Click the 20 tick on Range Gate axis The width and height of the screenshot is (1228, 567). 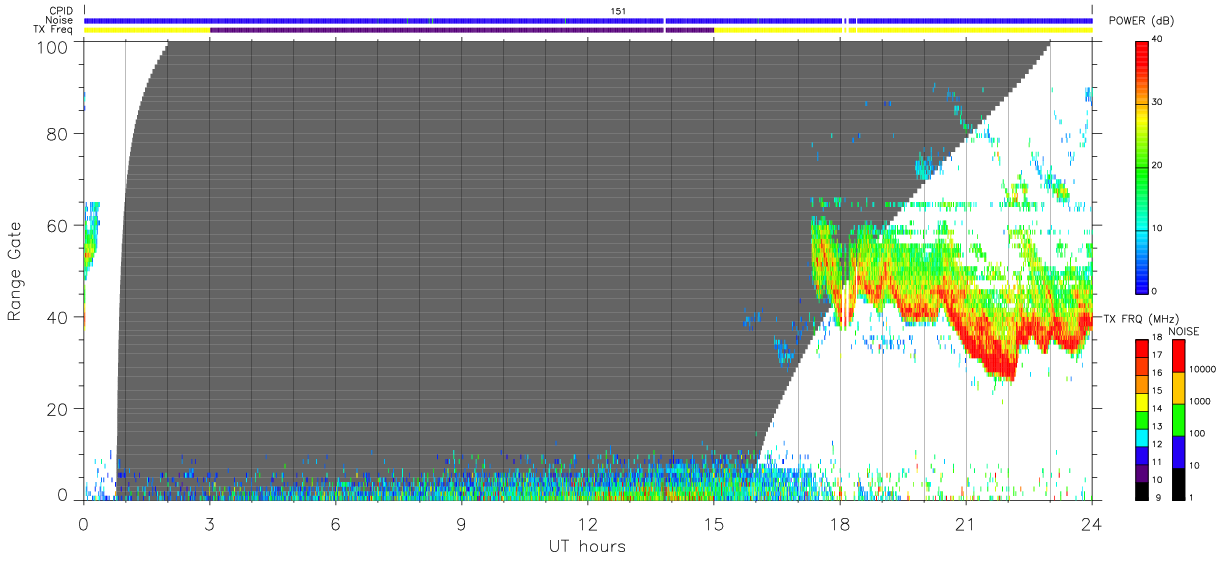tap(57, 409)
